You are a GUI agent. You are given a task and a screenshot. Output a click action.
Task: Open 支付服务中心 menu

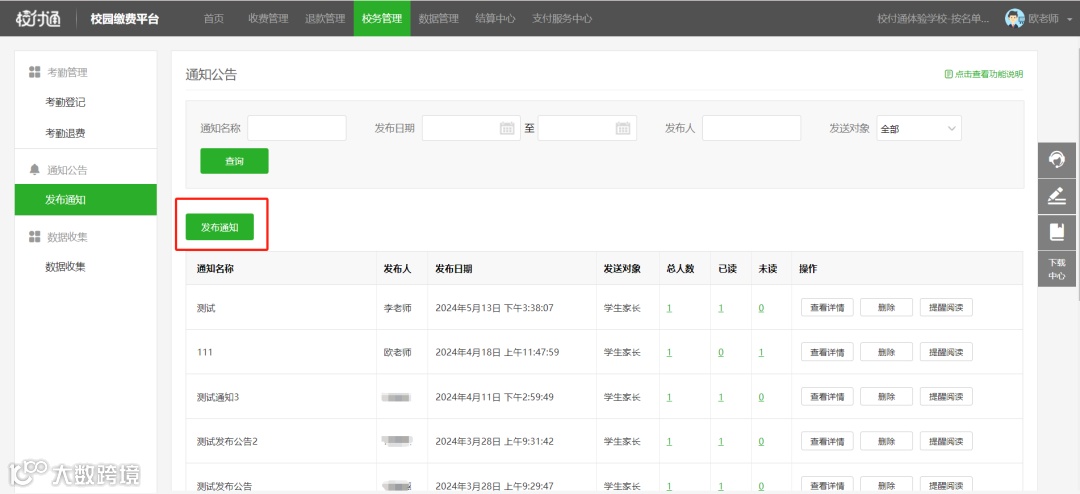pos(561,19)
